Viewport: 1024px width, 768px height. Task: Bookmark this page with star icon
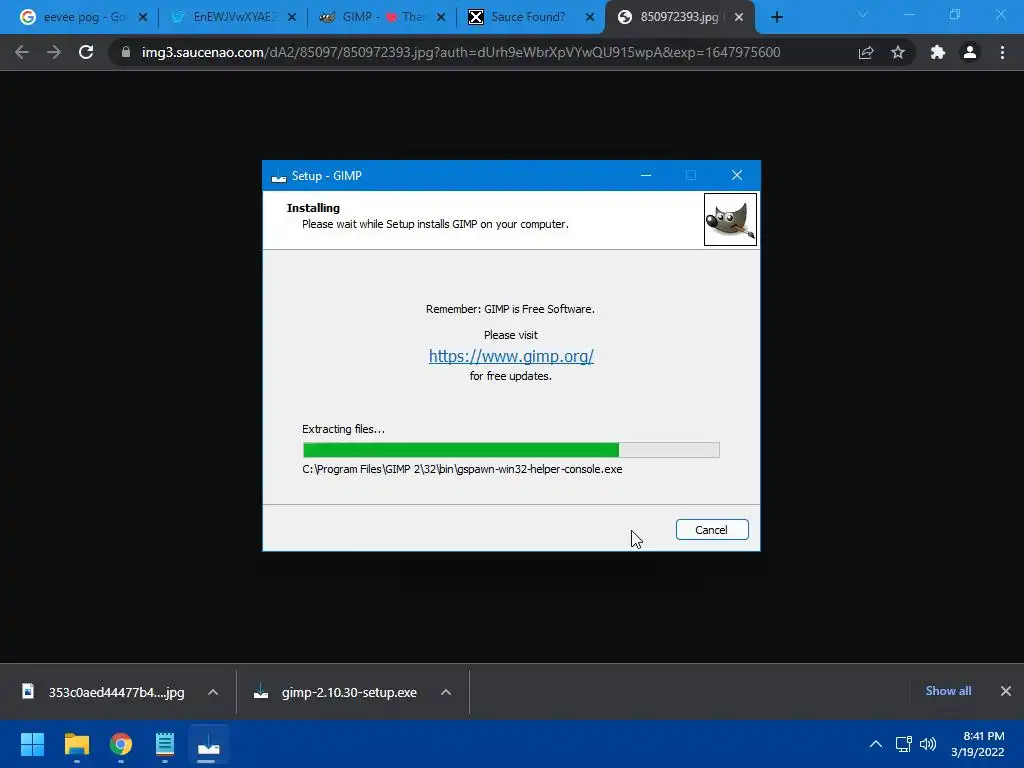pyautogui.click(x=898, y=52)
